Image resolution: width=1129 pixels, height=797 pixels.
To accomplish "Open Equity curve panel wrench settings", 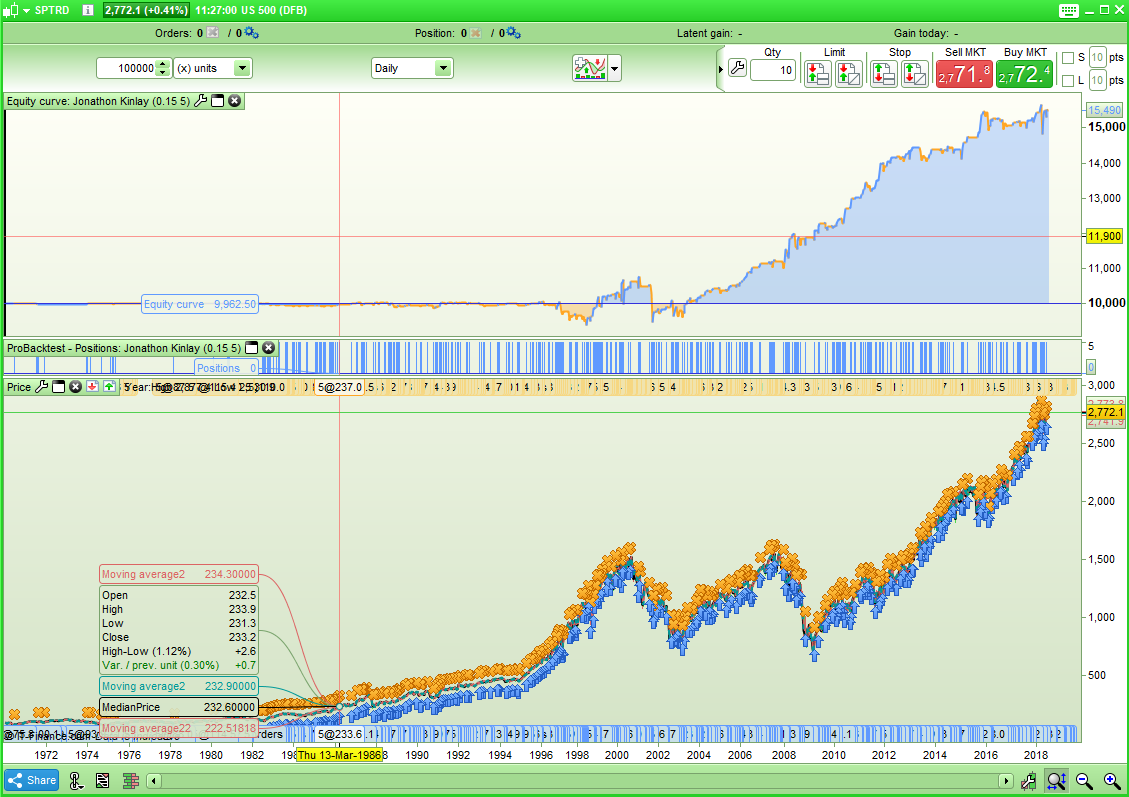I will tap(200, 101).
